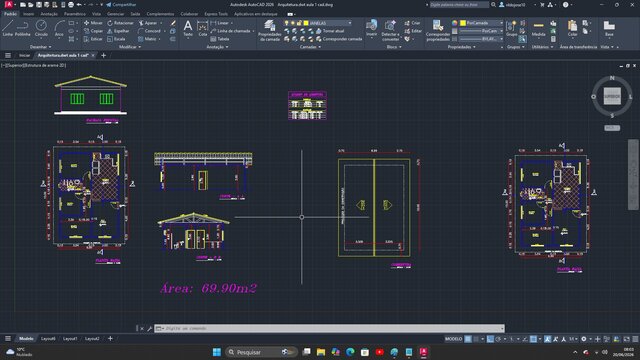Screen dimensions: 640x360
Task: Switch to the Iniciar file tab
Action: coord(24,55)
